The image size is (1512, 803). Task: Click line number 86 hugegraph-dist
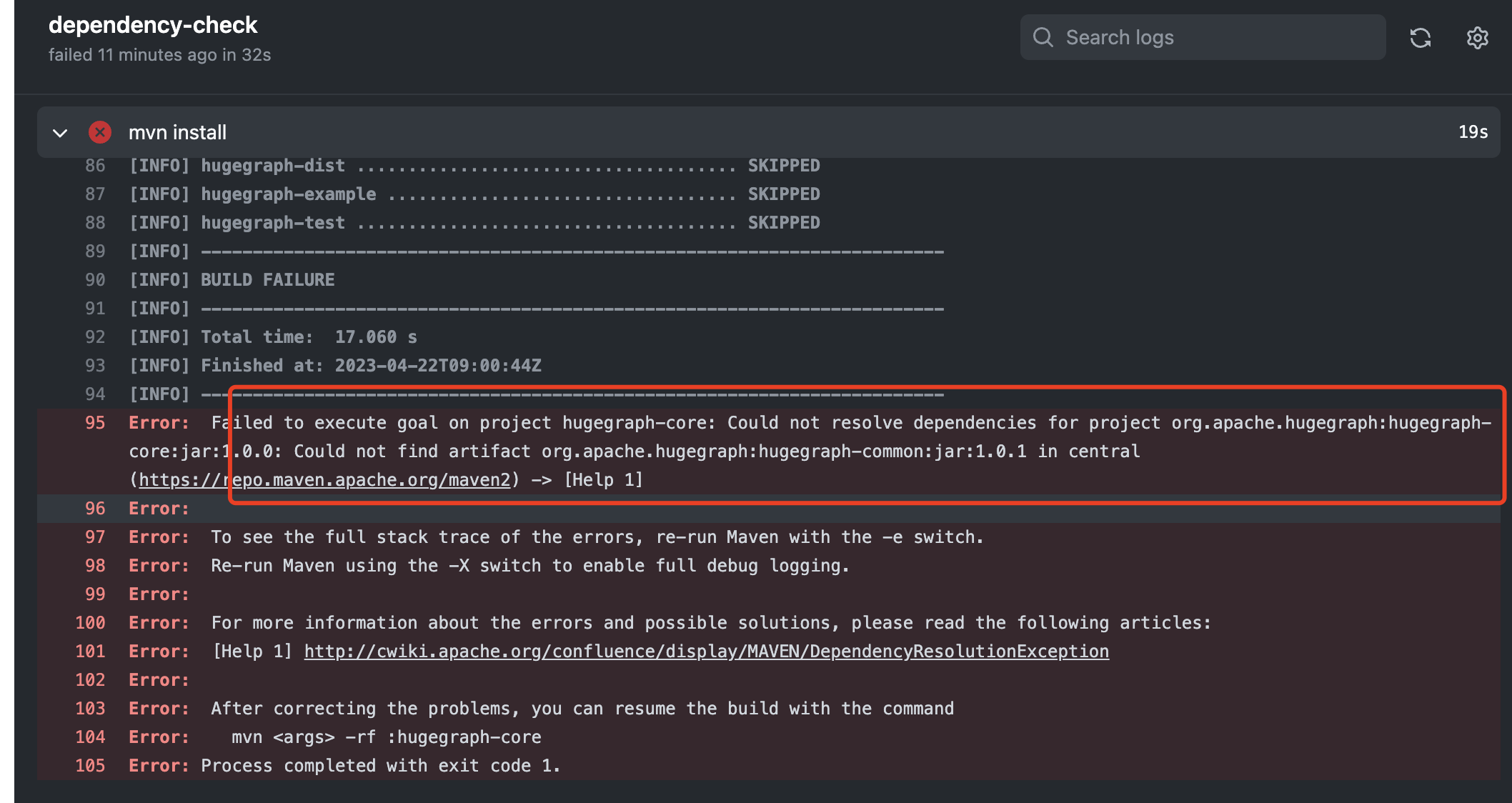95,166
